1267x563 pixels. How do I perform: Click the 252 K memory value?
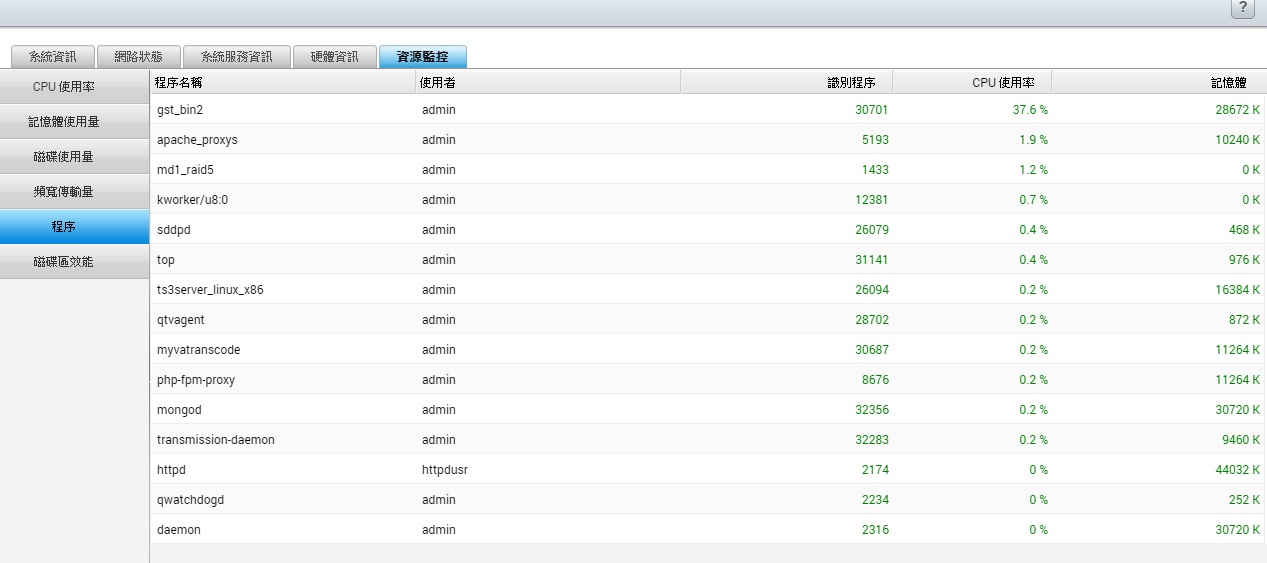(1245, 500)
